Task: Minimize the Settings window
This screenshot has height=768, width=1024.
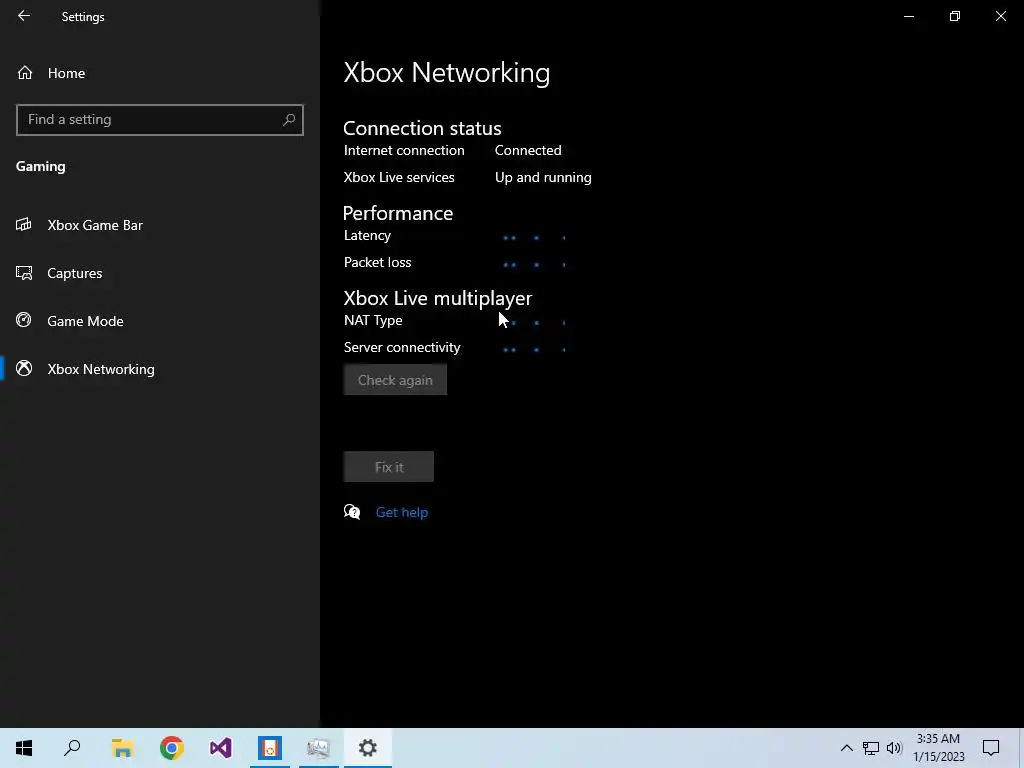Action: pyautogui.click(x=908, y=16)
